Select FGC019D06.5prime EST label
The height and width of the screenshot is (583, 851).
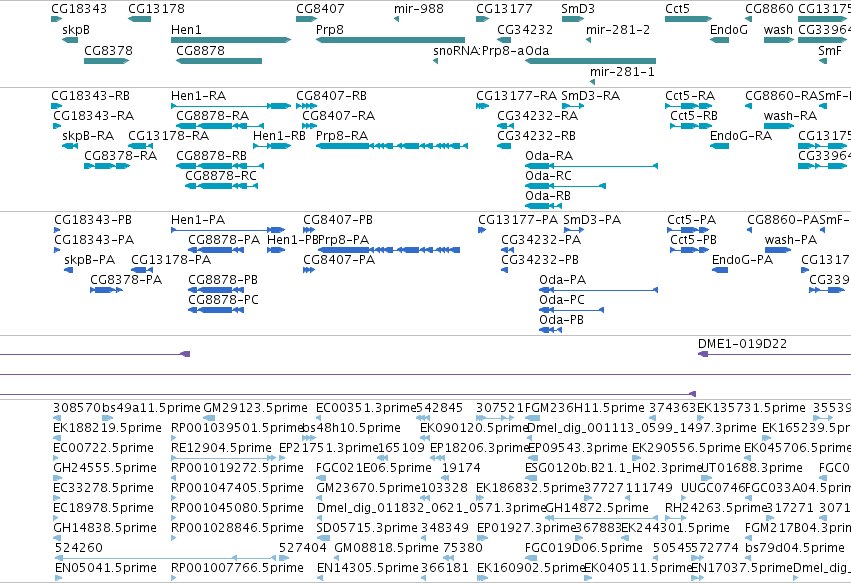pyautogui.click(x=583, y=548)
